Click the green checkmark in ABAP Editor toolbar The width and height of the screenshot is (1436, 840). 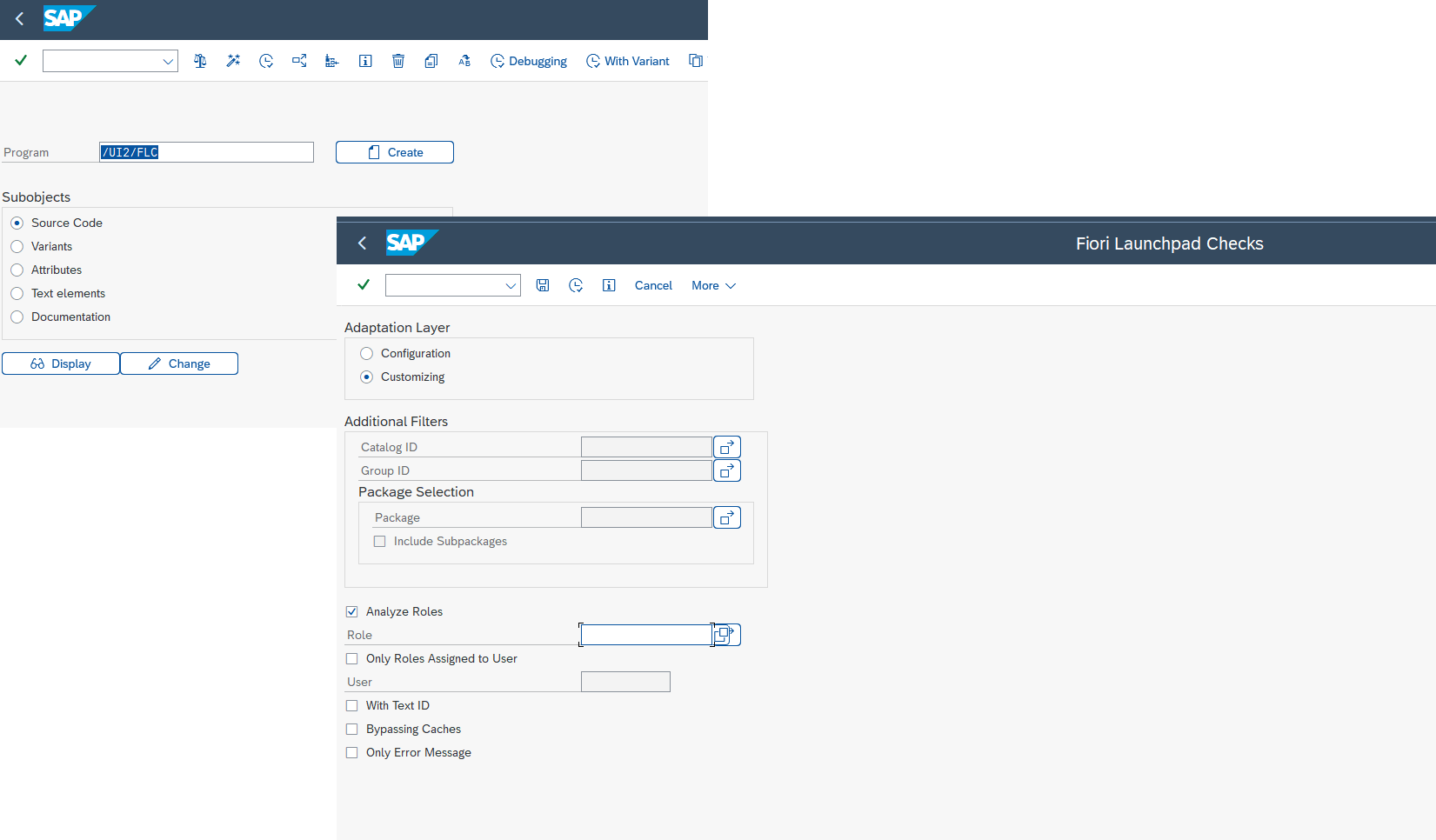click(21, 60)
